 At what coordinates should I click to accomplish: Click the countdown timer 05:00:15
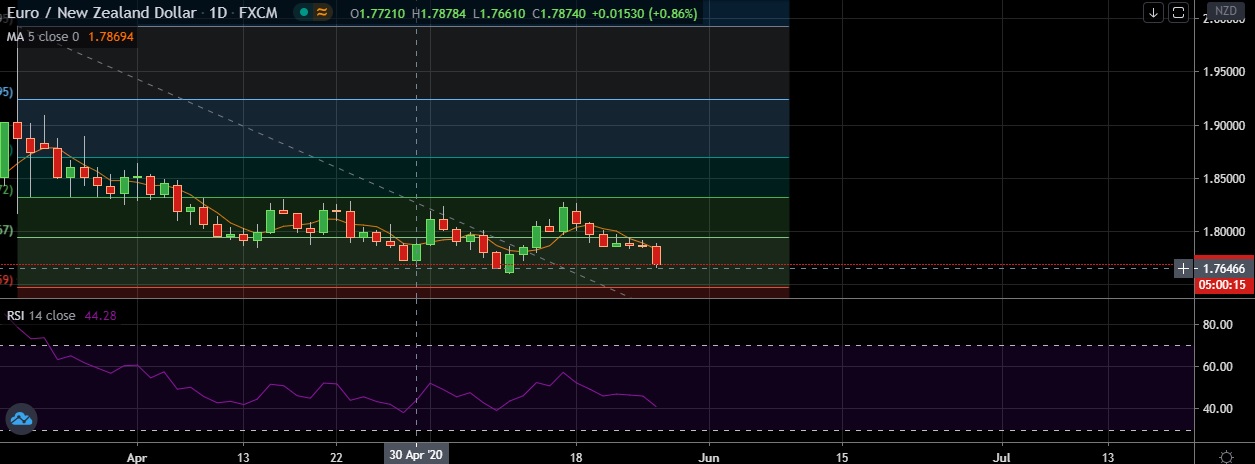point(1223,284)
